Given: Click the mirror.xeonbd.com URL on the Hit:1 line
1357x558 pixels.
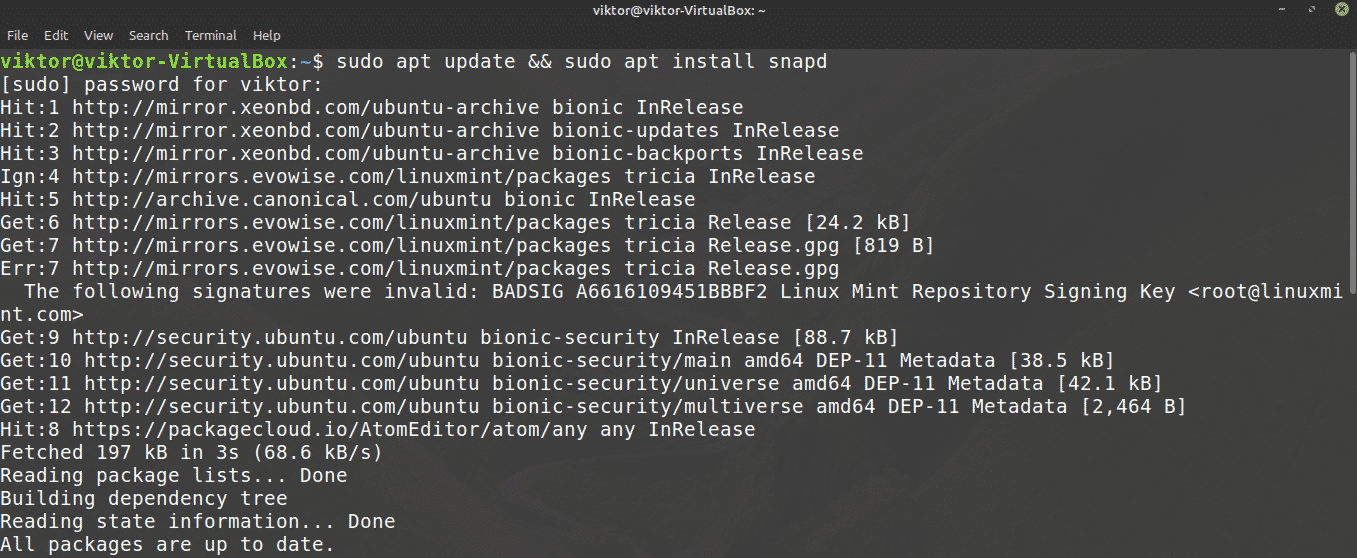Looking at the screenshot, I should click(x=306, y=108).
